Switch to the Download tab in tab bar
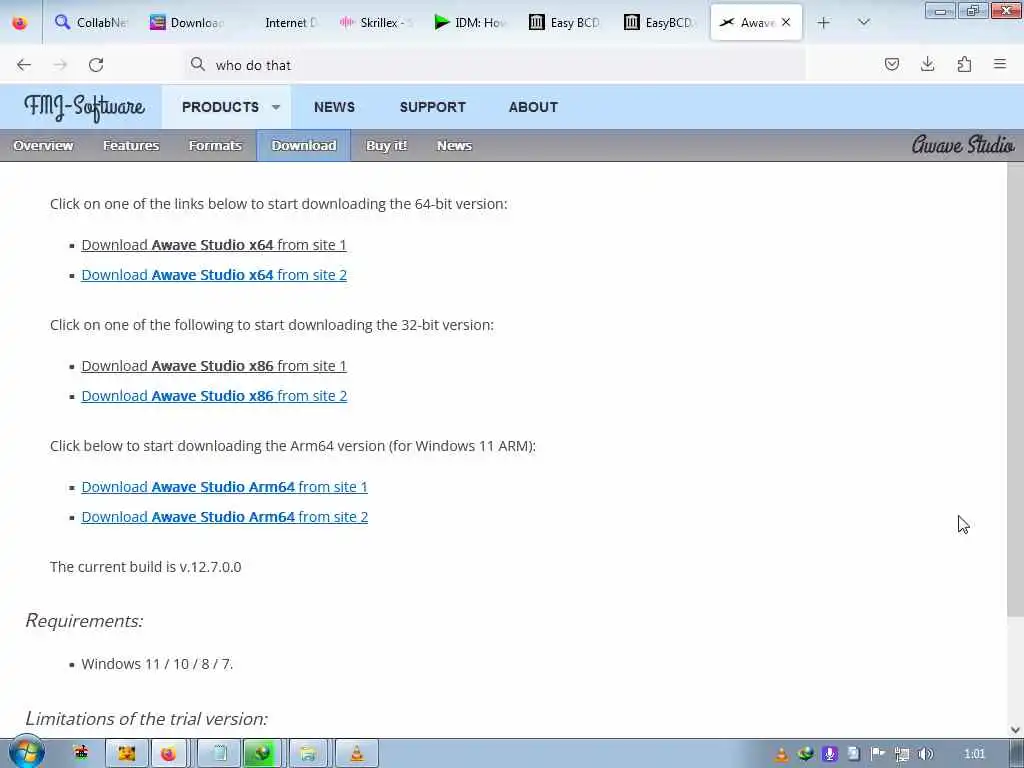 coord(186,22)
